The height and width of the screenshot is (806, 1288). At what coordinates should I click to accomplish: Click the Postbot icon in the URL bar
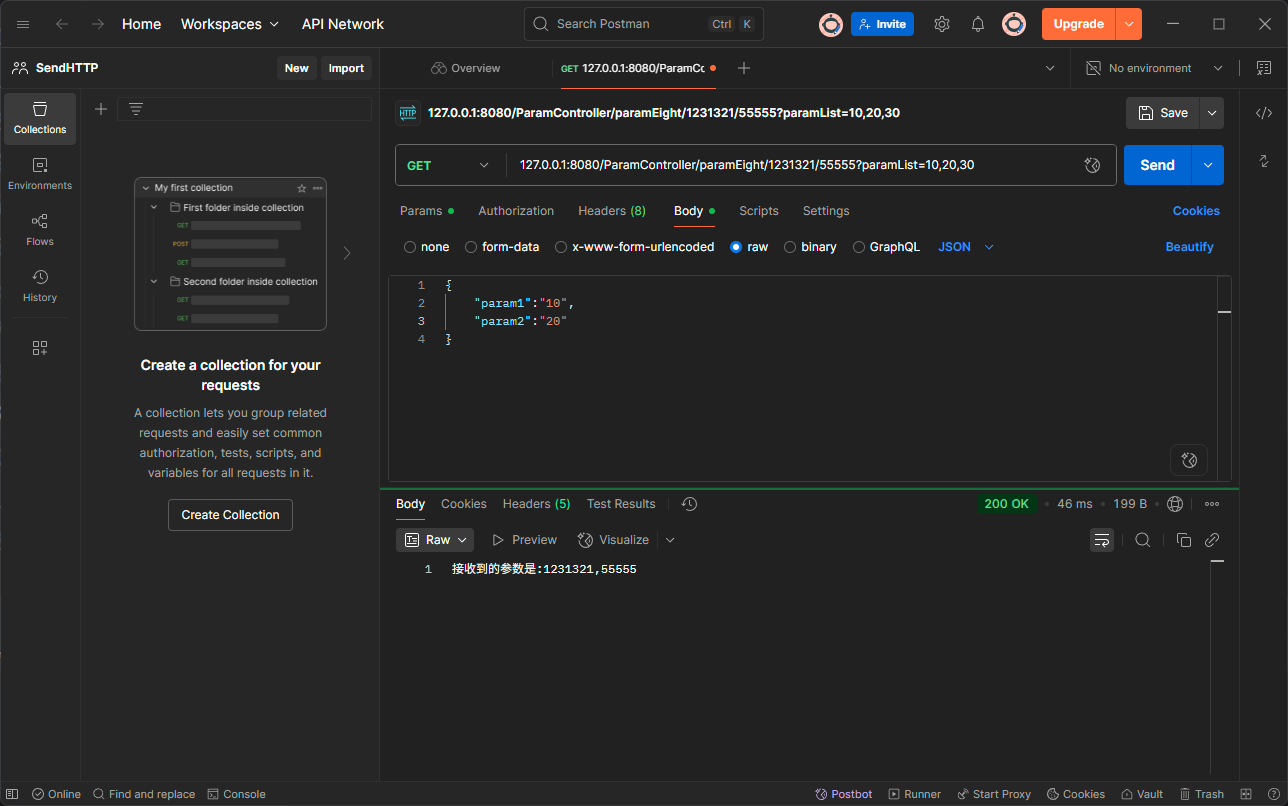click(x=1092, y=165)
